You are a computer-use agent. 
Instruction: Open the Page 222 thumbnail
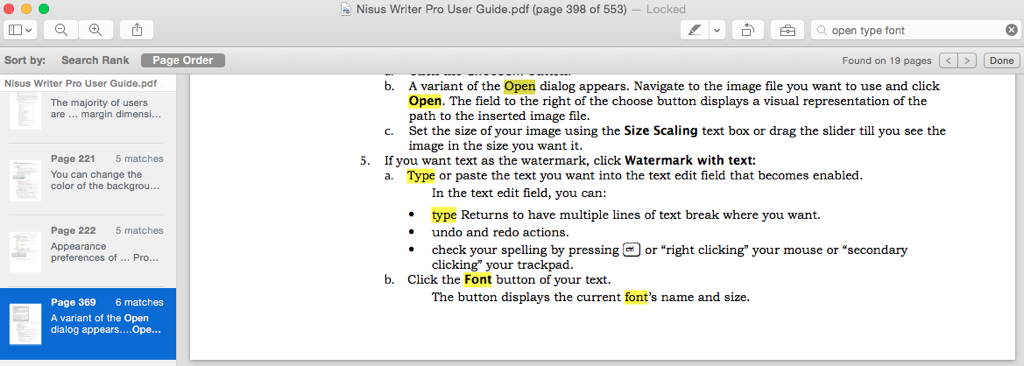[x=25, y=252]
